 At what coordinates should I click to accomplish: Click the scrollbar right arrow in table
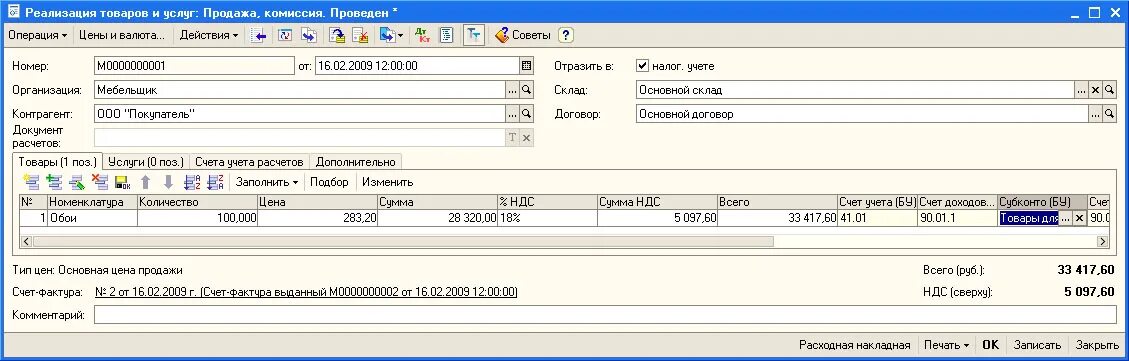[1103, 241]
